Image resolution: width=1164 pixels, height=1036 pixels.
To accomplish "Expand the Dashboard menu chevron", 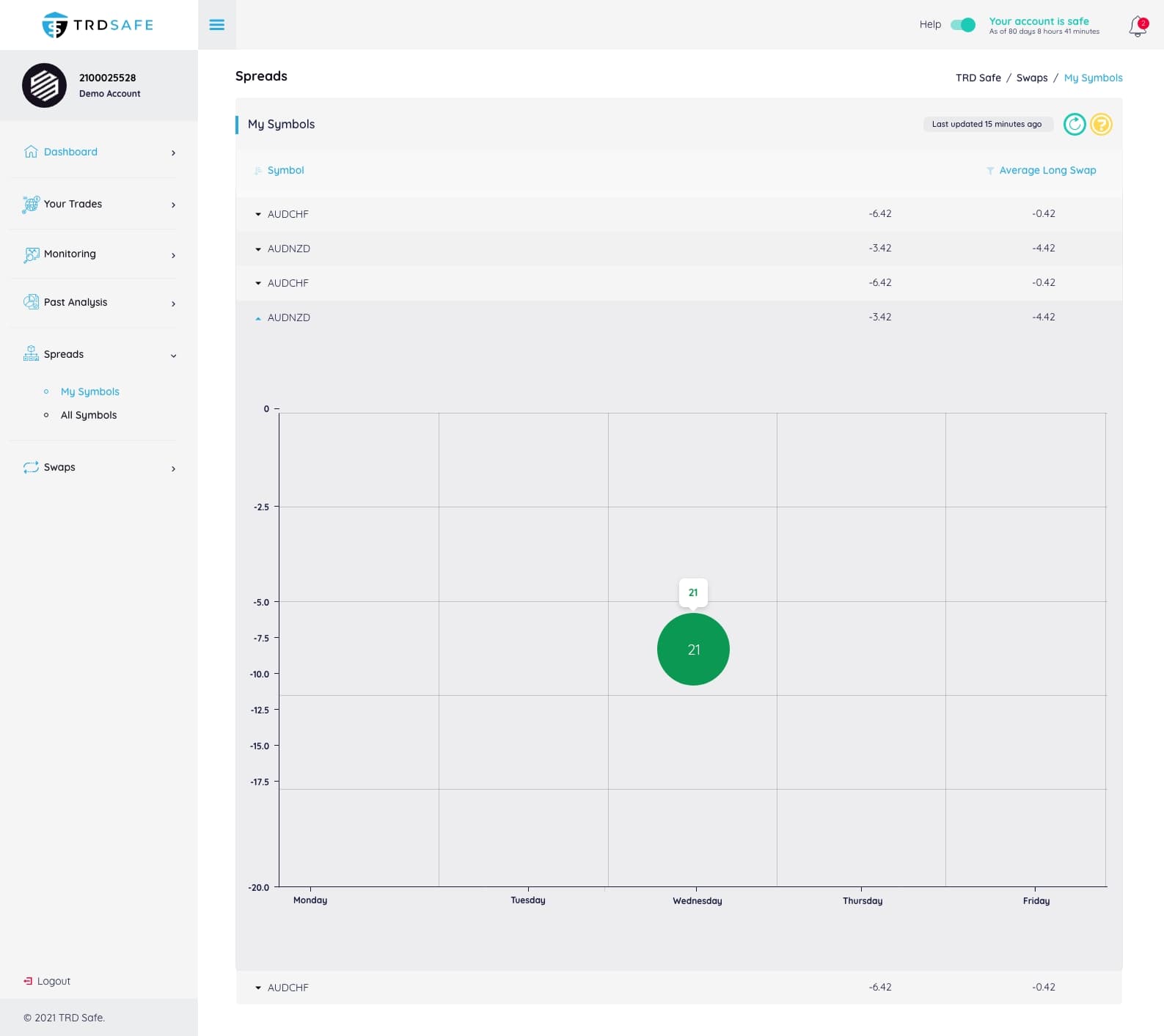I will coord(174,153).
